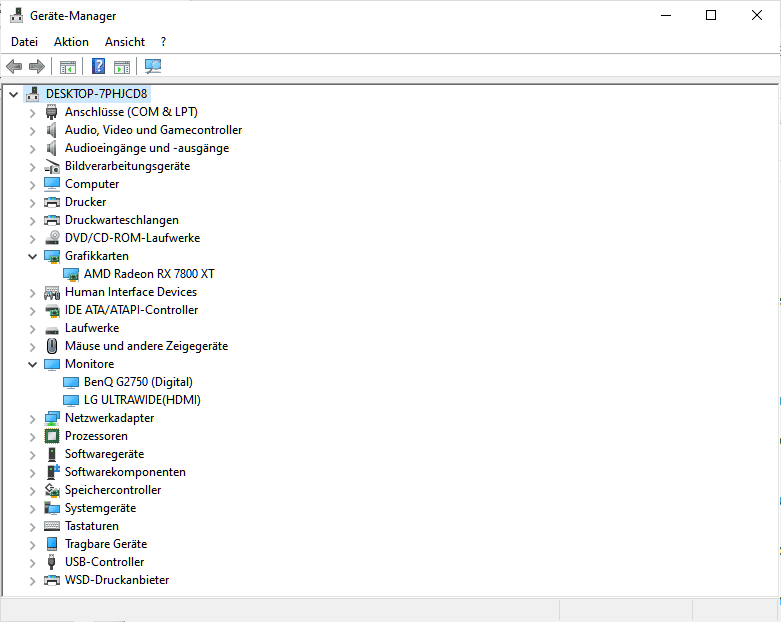Screen dimensions: 781x622
Task: Click the Mäuse und andere Zeigegeräte mouse icon
Action: pyautogui.click(x=51, y=346)
